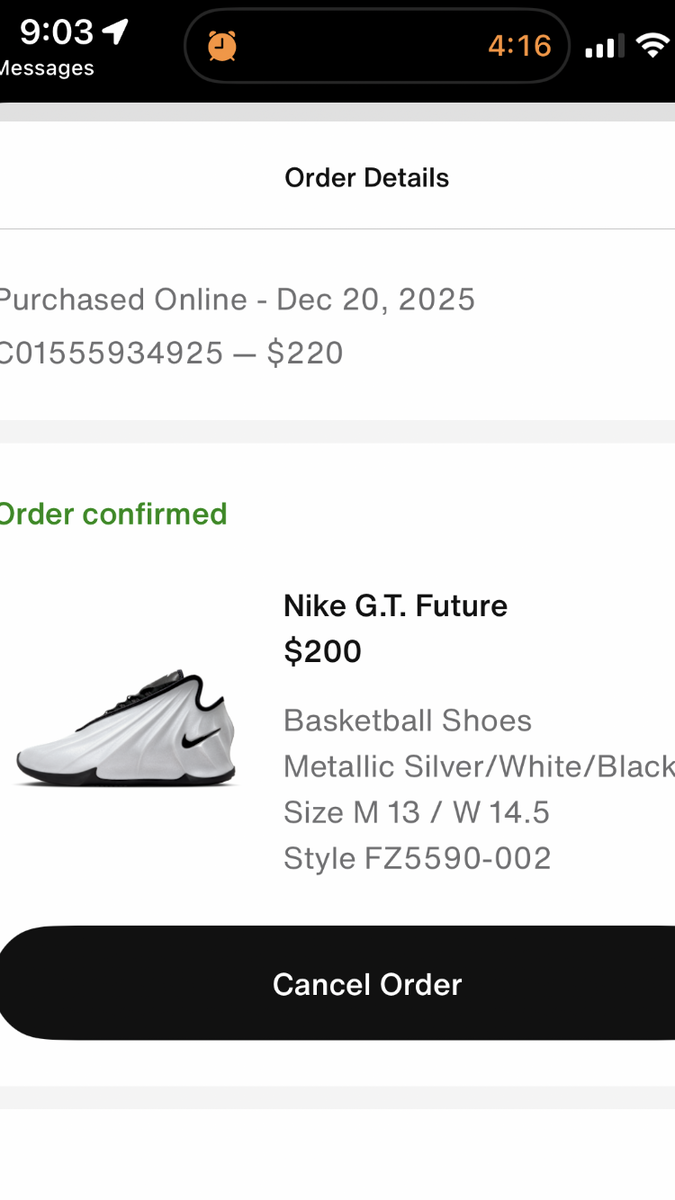The image size is (675, 1200).
Task: Tap the green Order confirmed status text
Action: [112, 514]
